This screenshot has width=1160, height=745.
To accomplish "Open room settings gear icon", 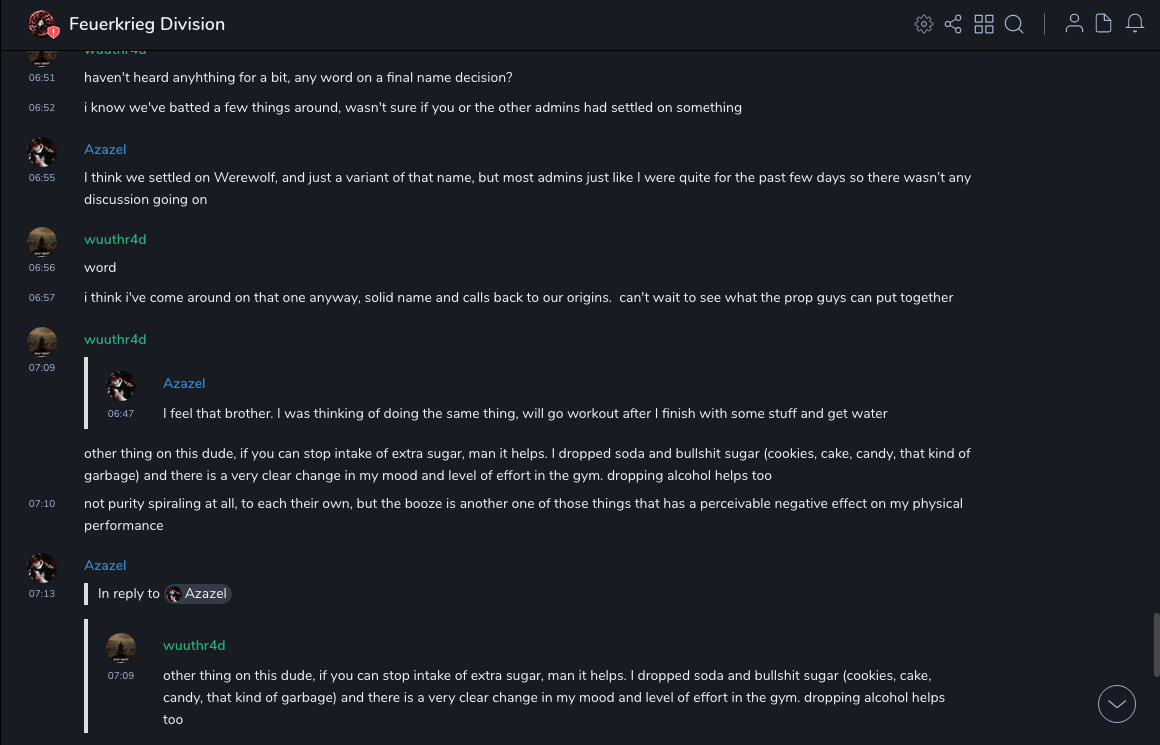I will pos(924,24).
